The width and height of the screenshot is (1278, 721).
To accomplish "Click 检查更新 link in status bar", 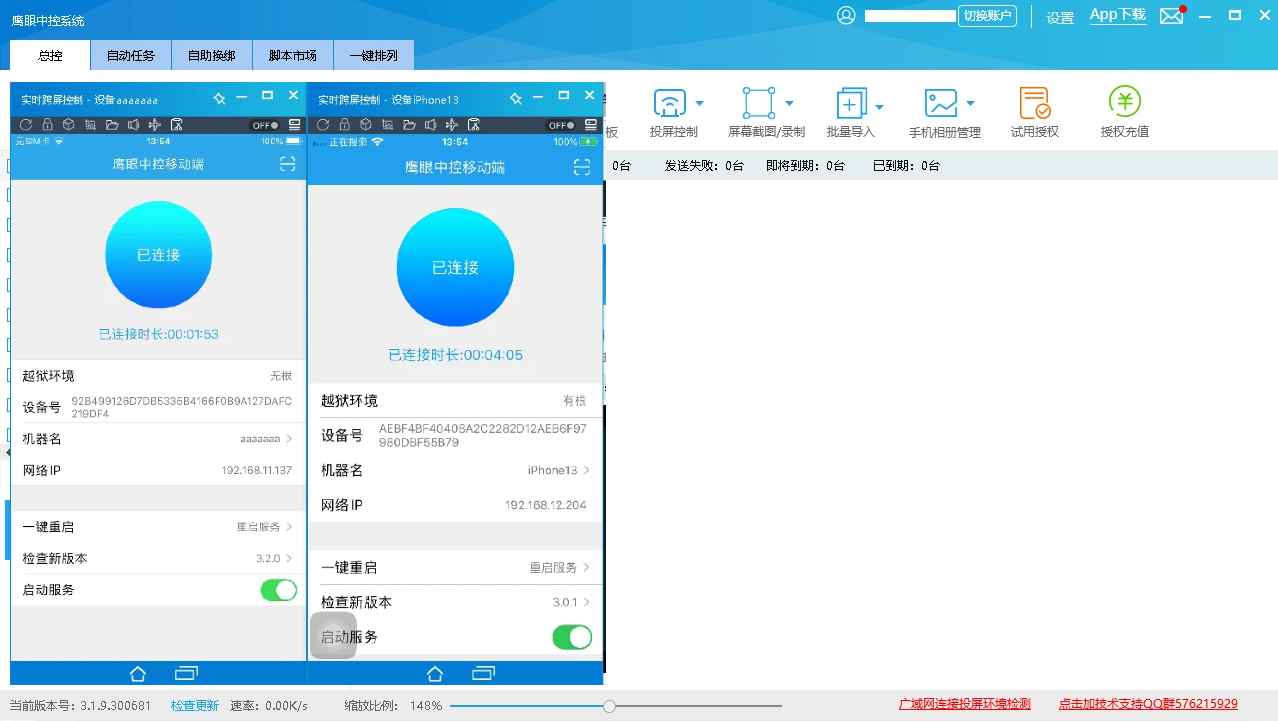I will coord(195,705).
